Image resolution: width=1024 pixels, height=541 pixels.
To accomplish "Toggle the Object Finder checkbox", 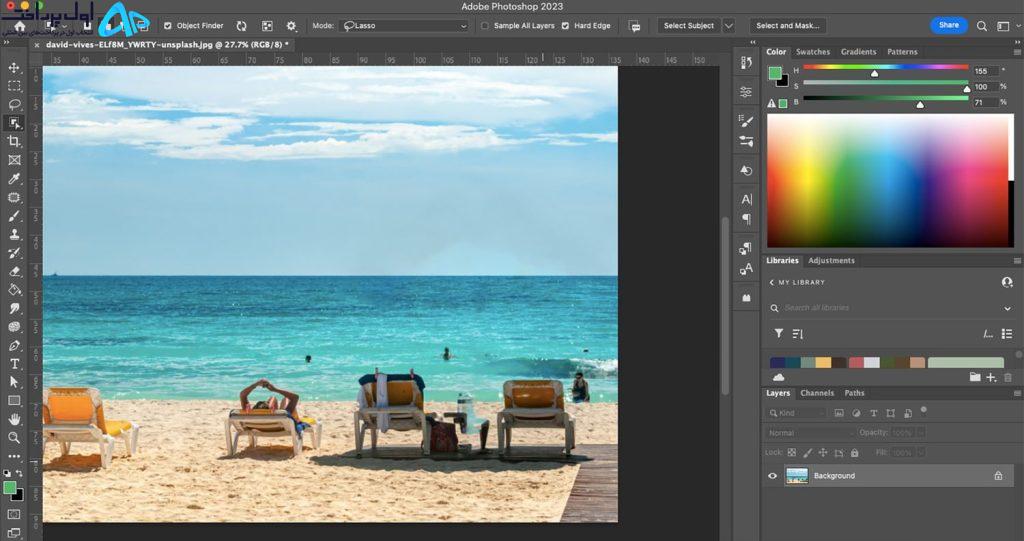I will click(x=168, y=26).
